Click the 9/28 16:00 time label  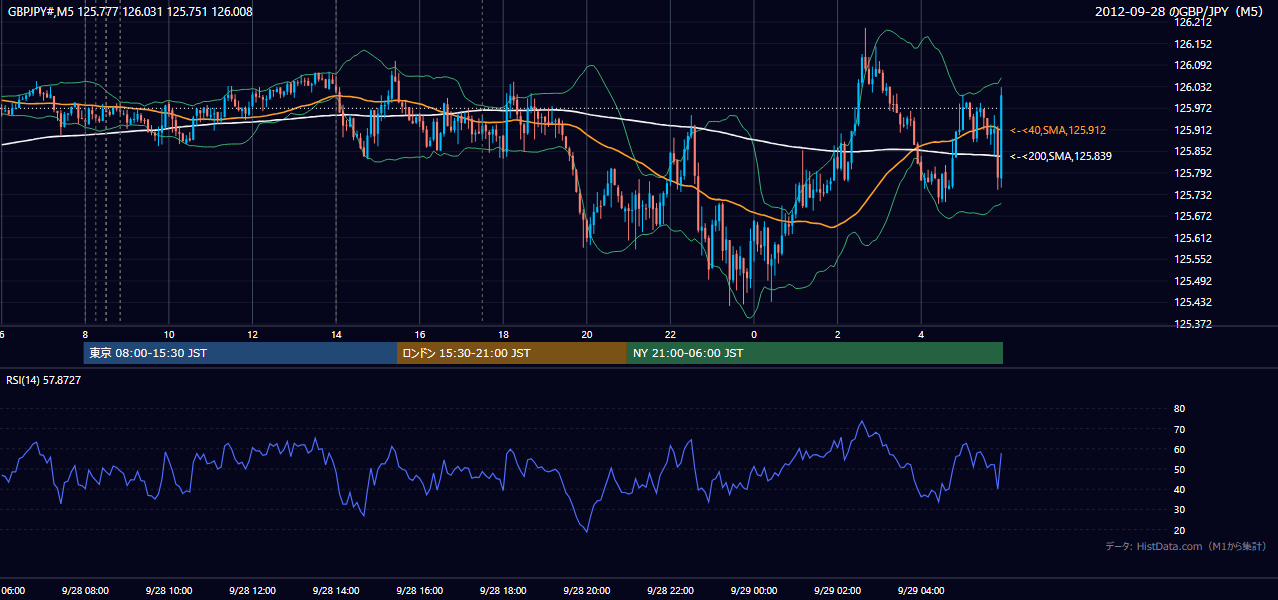pyautogui.click(x=420, y=590)
